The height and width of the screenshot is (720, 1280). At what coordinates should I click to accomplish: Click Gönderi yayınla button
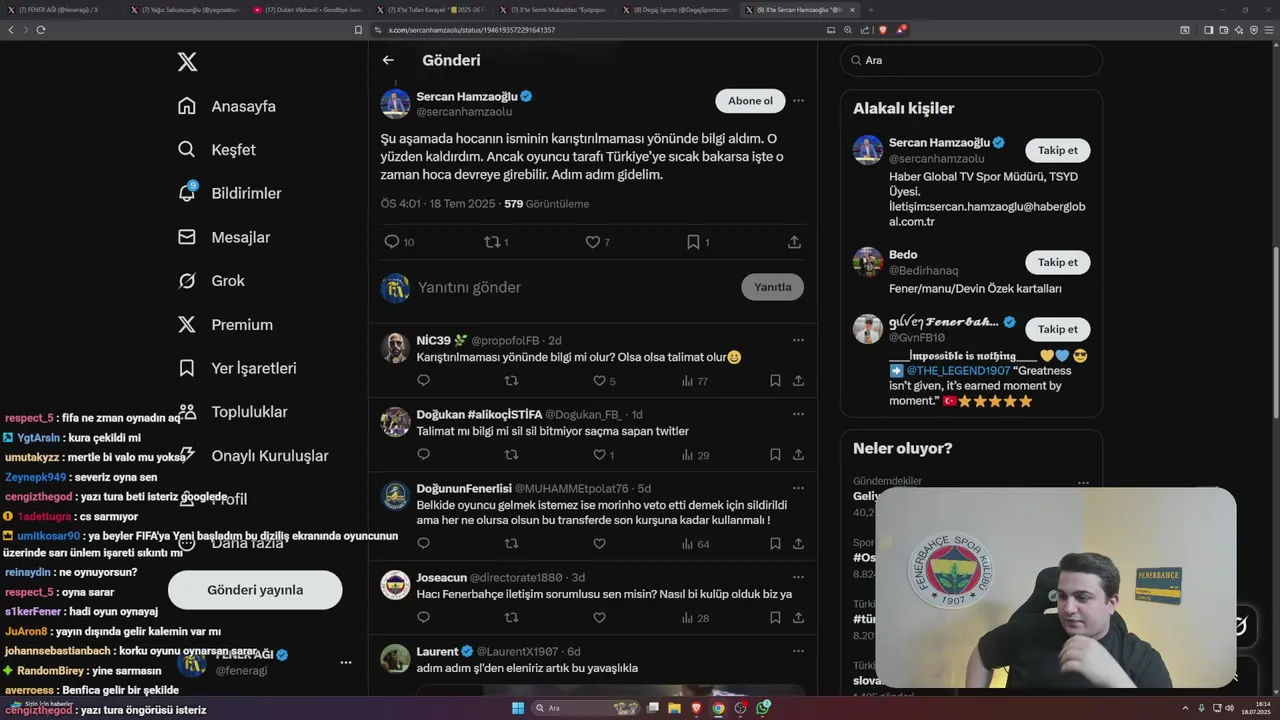(255, 590)
